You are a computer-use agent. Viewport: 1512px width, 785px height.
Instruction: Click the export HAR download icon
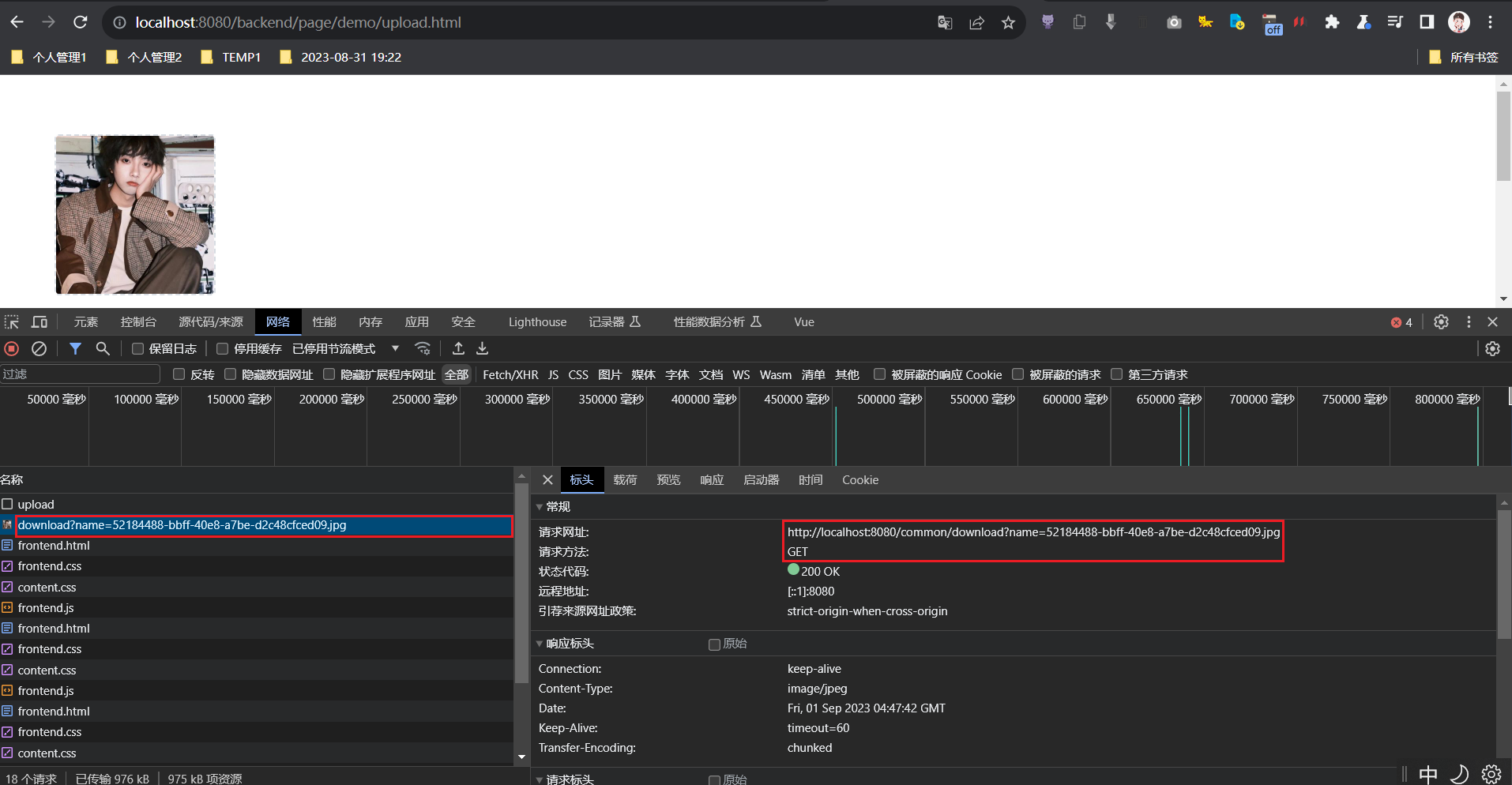[x=483, y=348]
